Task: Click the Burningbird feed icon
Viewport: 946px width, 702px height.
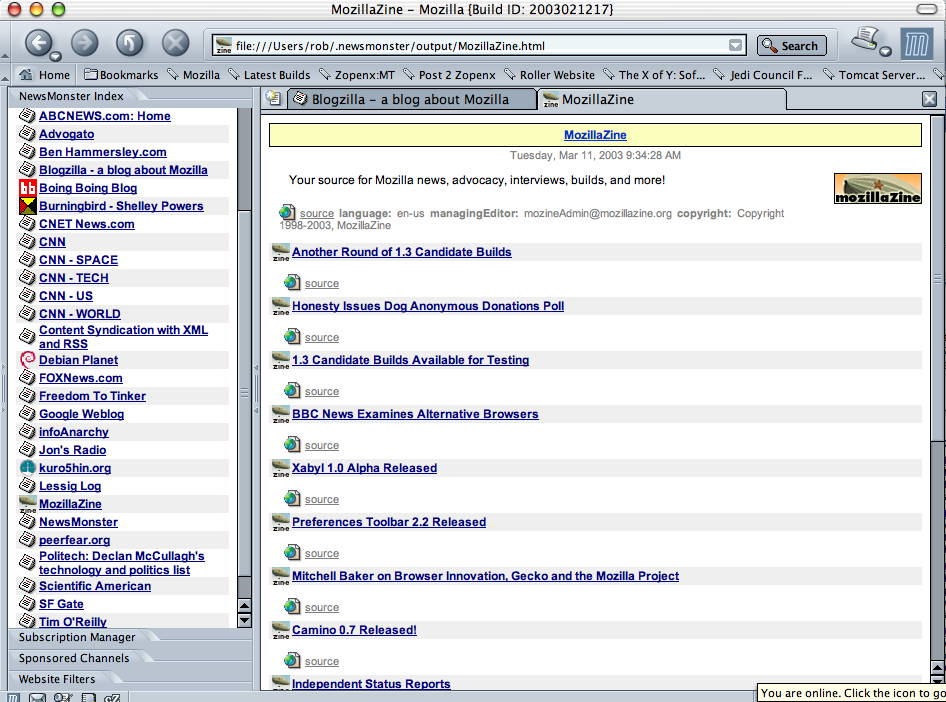Action: point(28,206)
